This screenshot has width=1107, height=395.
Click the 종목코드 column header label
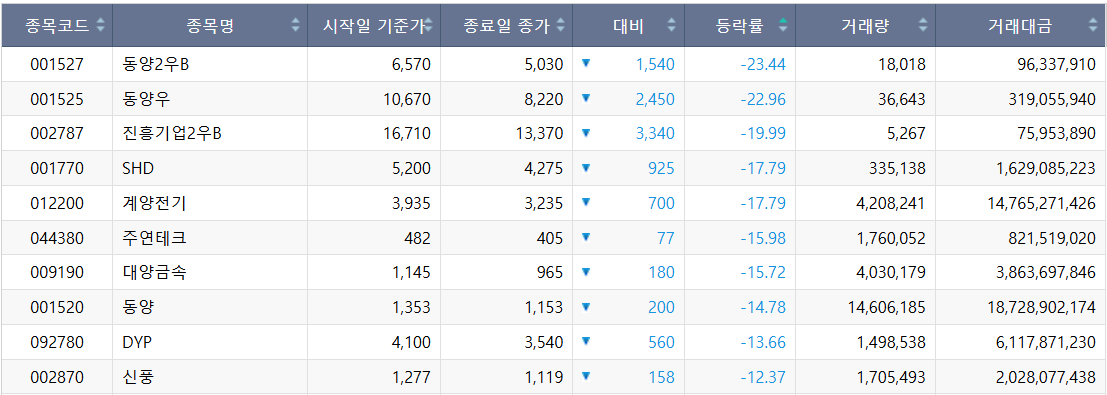[x=57, y=26]
